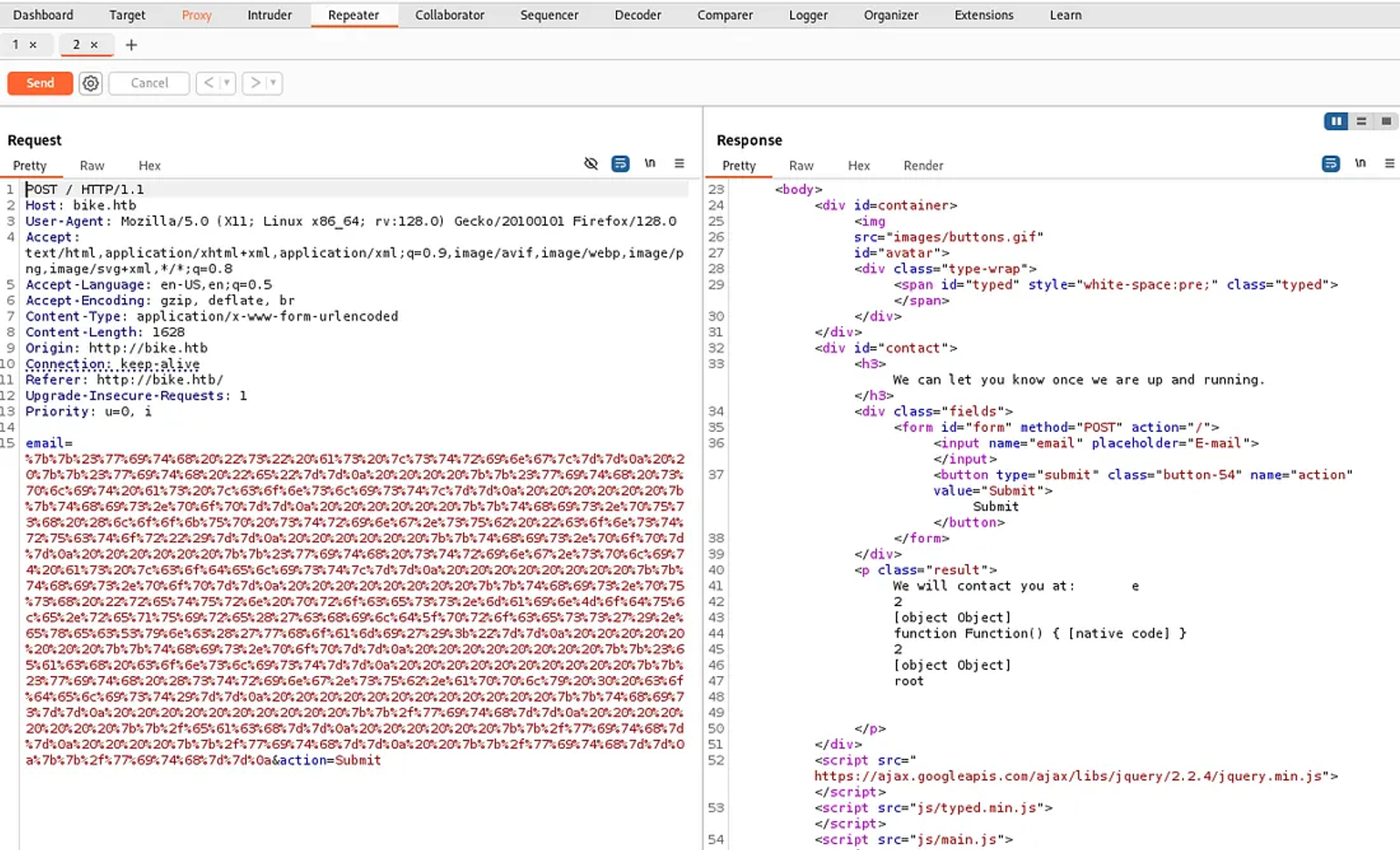This screenshot has height=850, width=1400.
Task: Click the jquery.min.js URL in response
Action: (1067, 777)
